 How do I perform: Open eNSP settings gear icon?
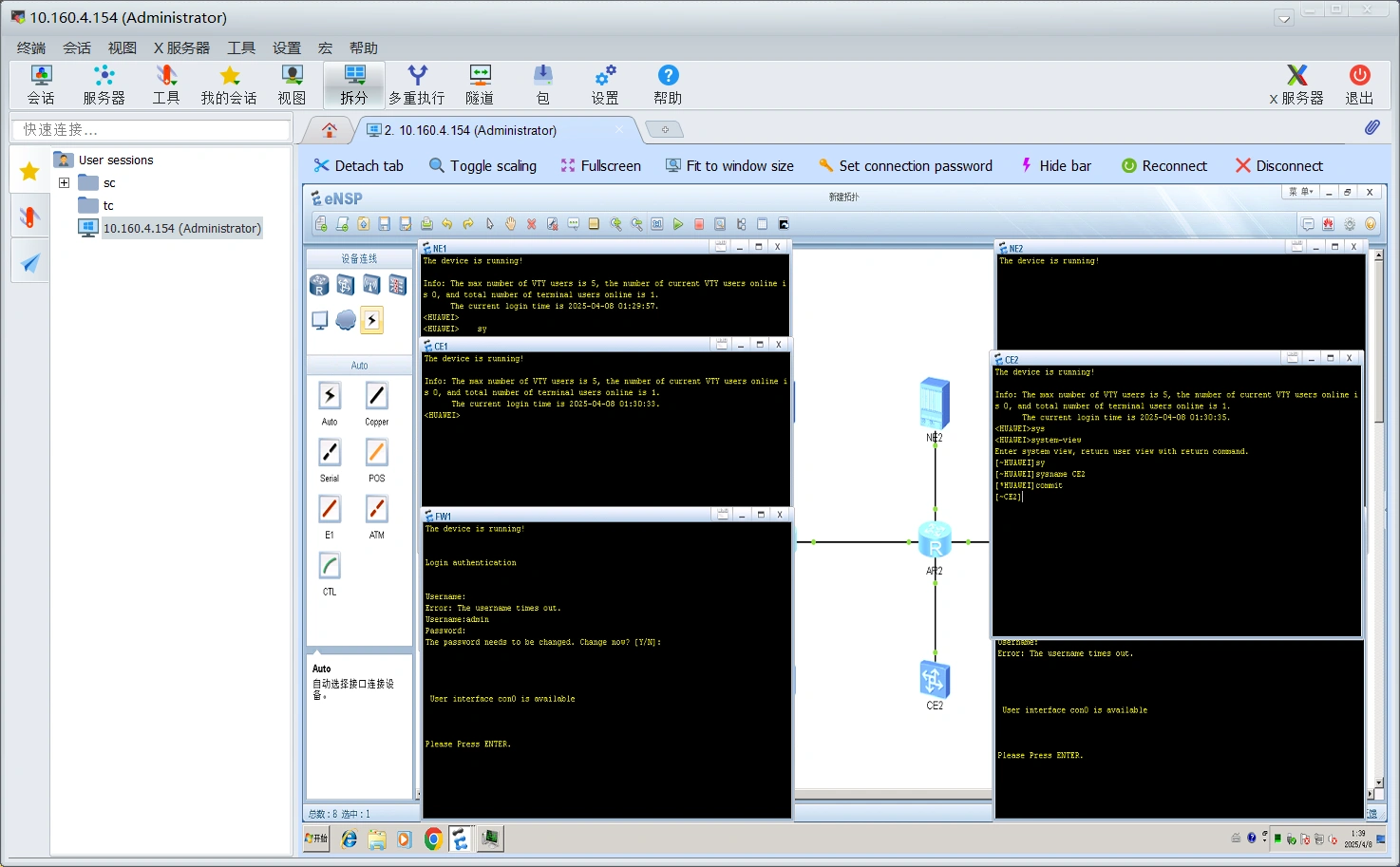click(1350, 224)
